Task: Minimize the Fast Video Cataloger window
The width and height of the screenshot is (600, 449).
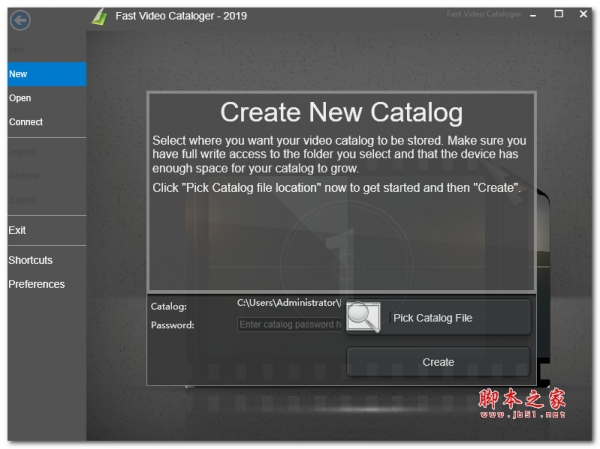Action: click(x=533, y=15)
